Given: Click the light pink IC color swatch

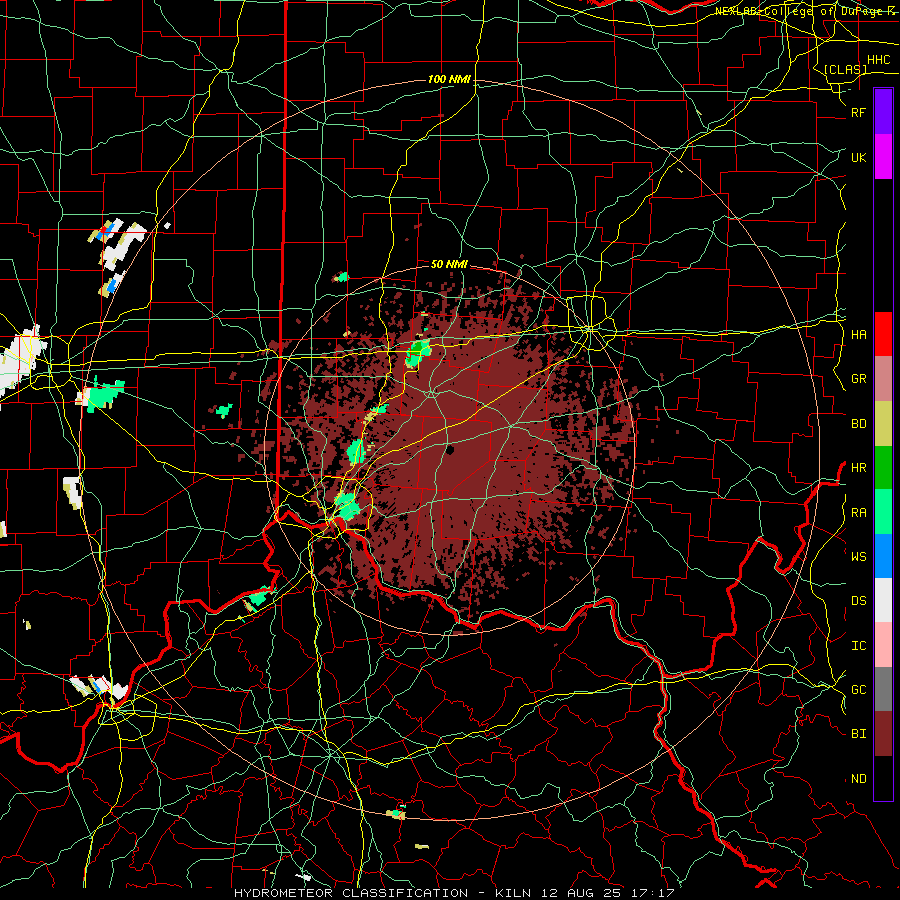Looking at the screenshot, I should [x=883, y=645].
